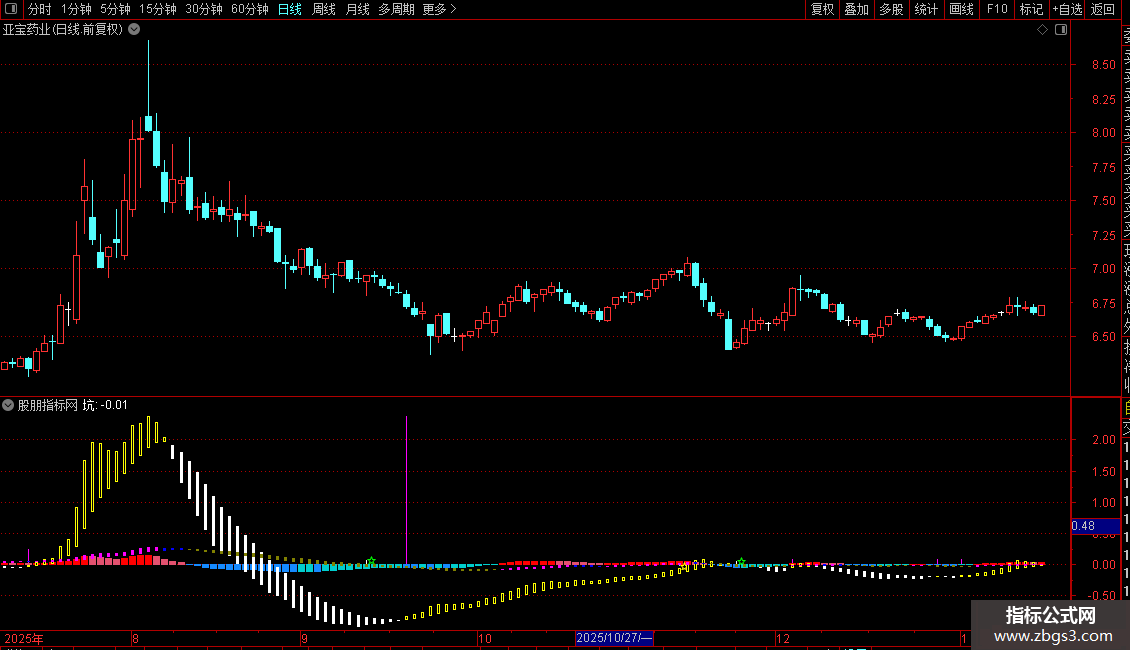1130x650 pixels.
Task: Click the highlighted 2025/10/27 date marker
Action: 614,638
